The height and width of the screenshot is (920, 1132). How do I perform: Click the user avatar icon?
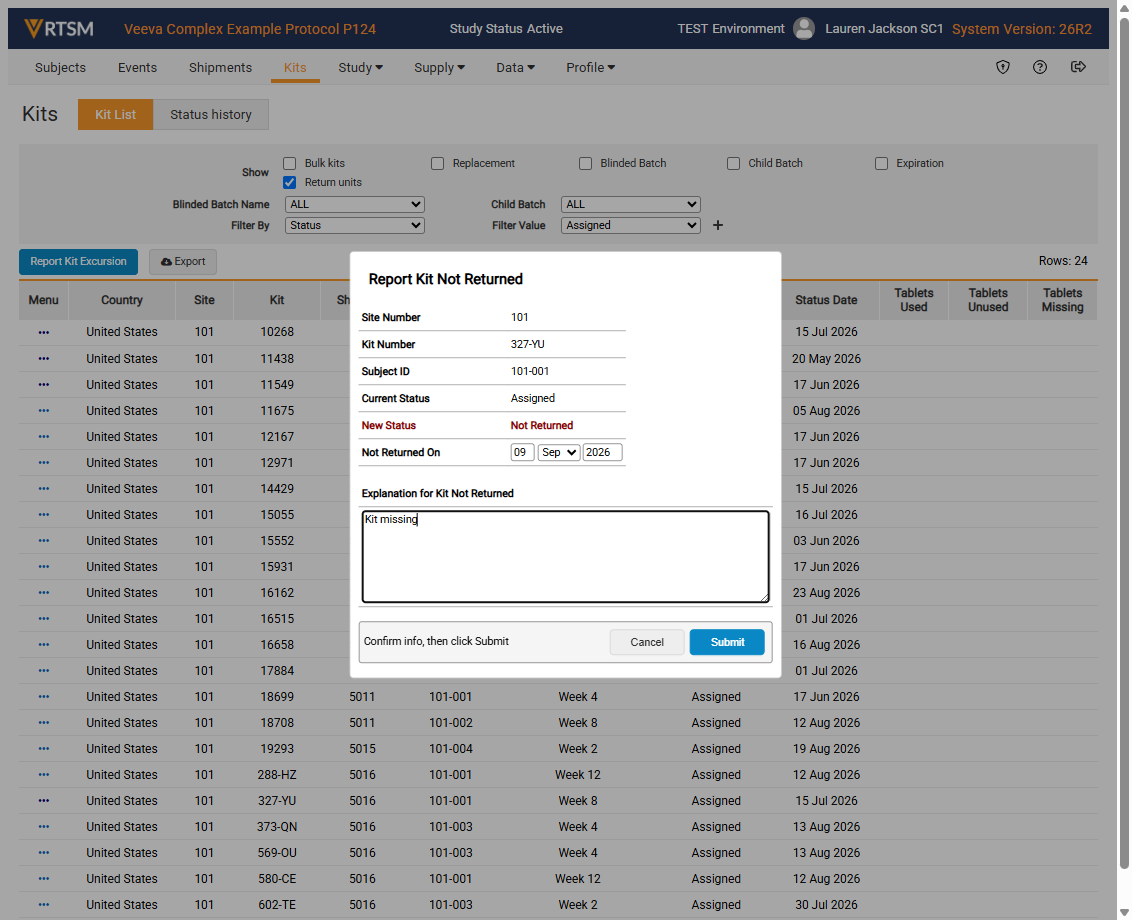pos(804,29)
